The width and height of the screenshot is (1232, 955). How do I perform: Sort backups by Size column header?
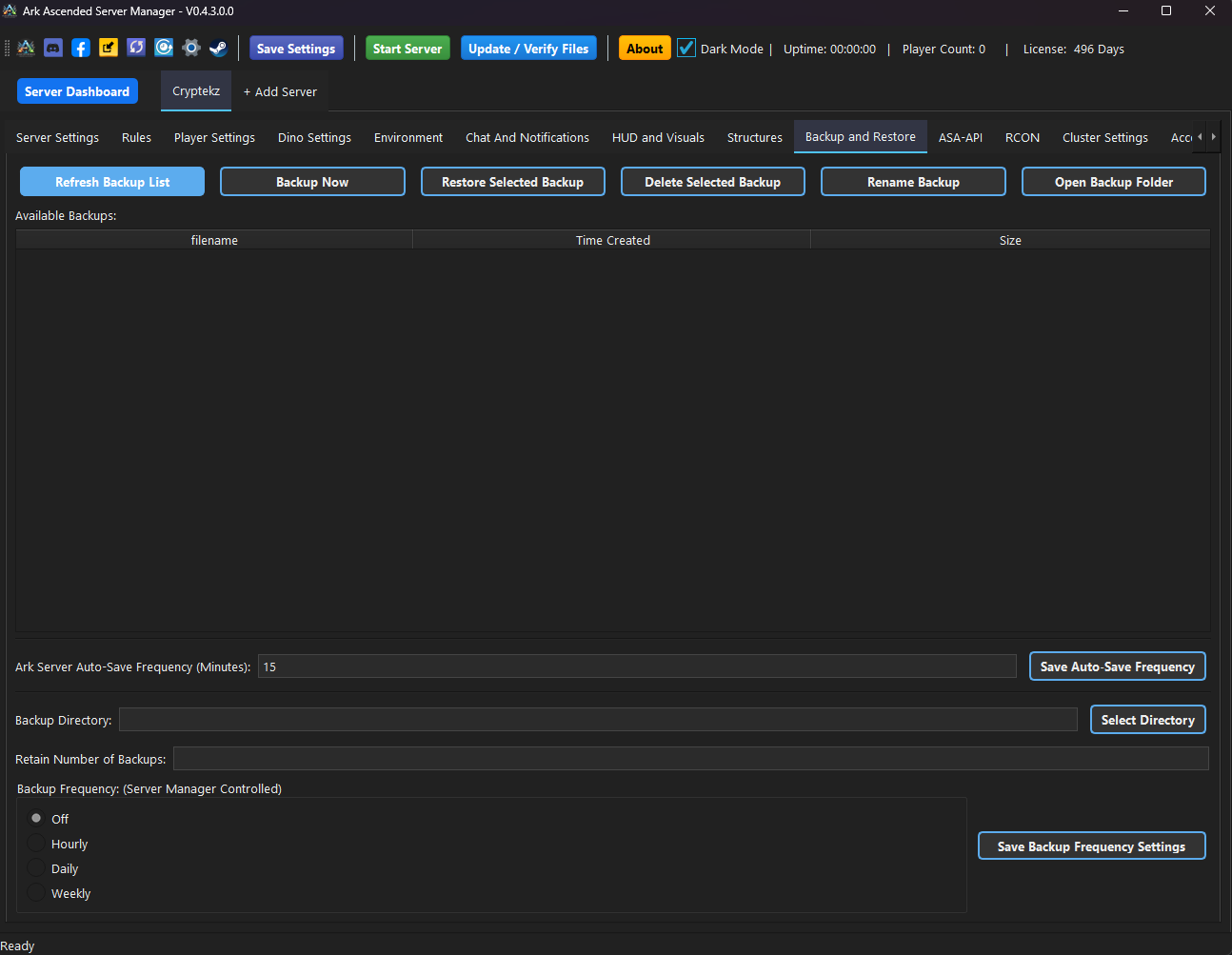(1010, 240)
